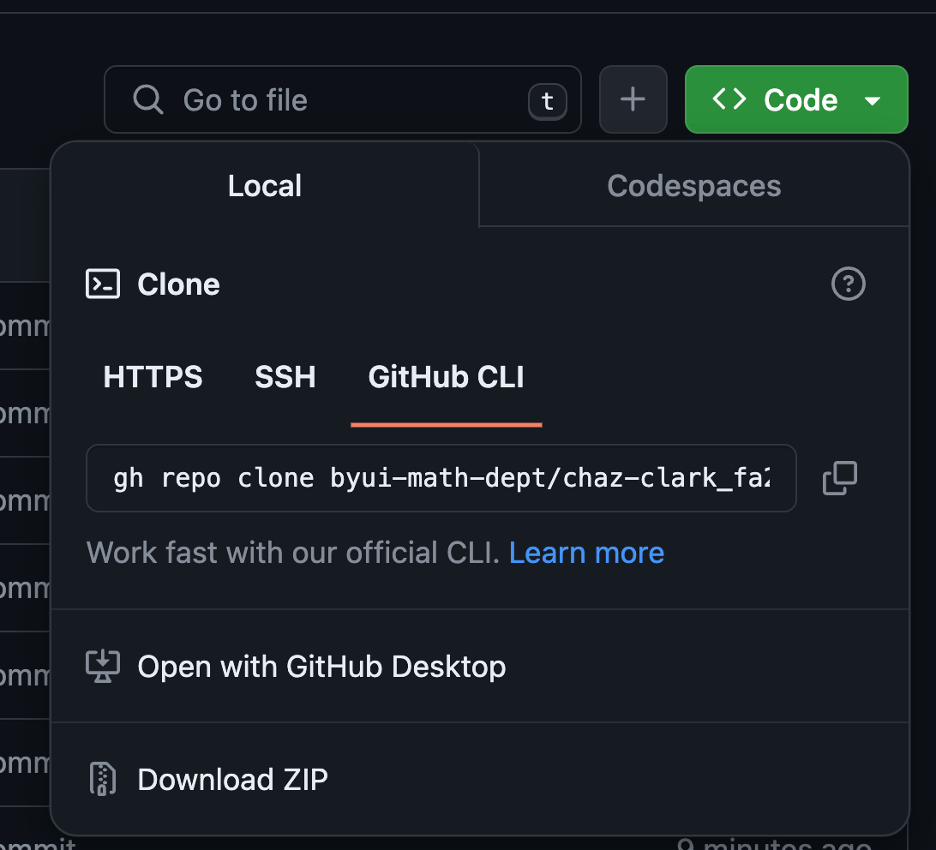Click Download ZIP
The image size is (936, 850).
[232, 779]
